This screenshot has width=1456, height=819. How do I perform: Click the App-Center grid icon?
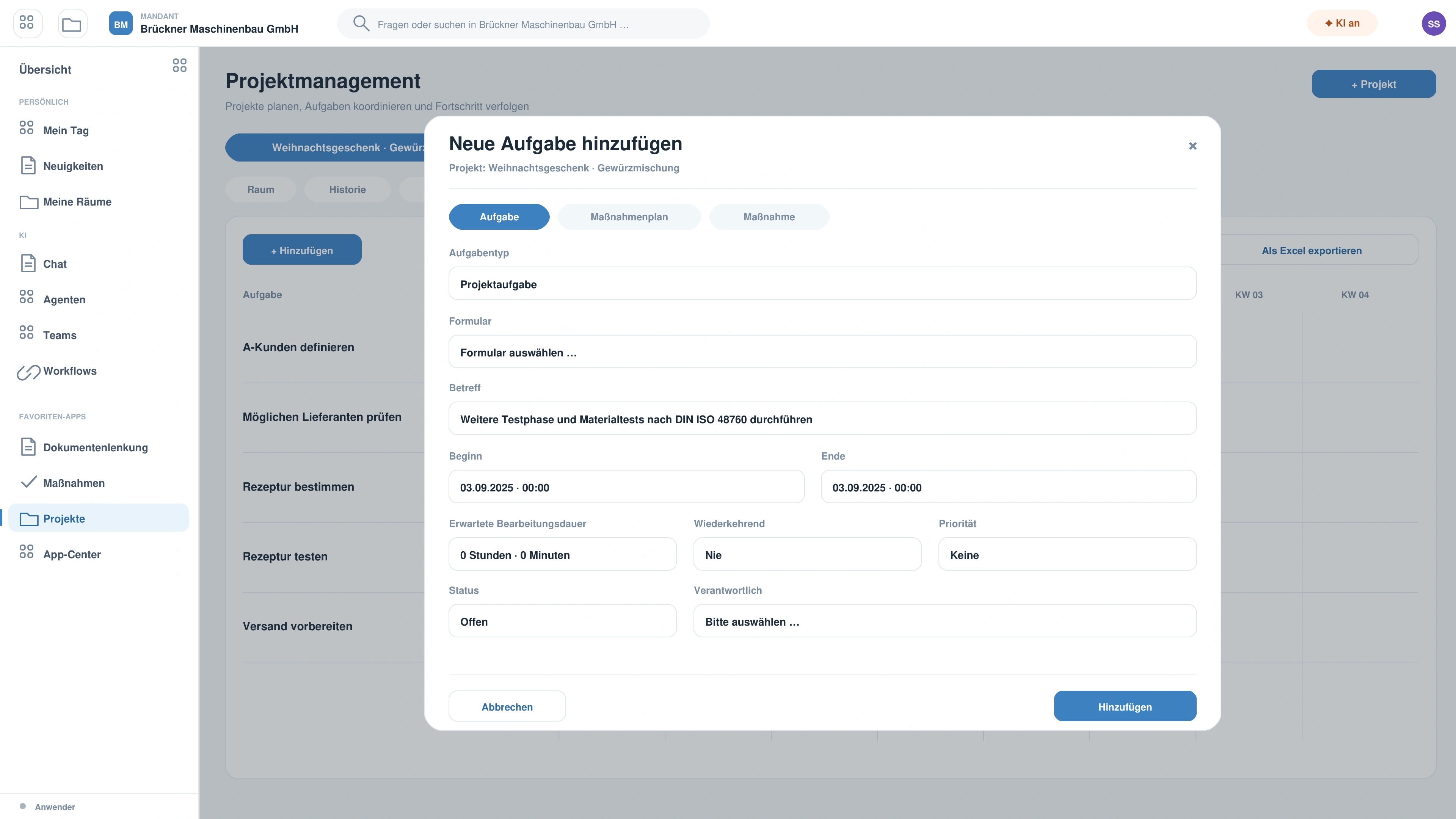pyautogui.click(x=27, y=552)
